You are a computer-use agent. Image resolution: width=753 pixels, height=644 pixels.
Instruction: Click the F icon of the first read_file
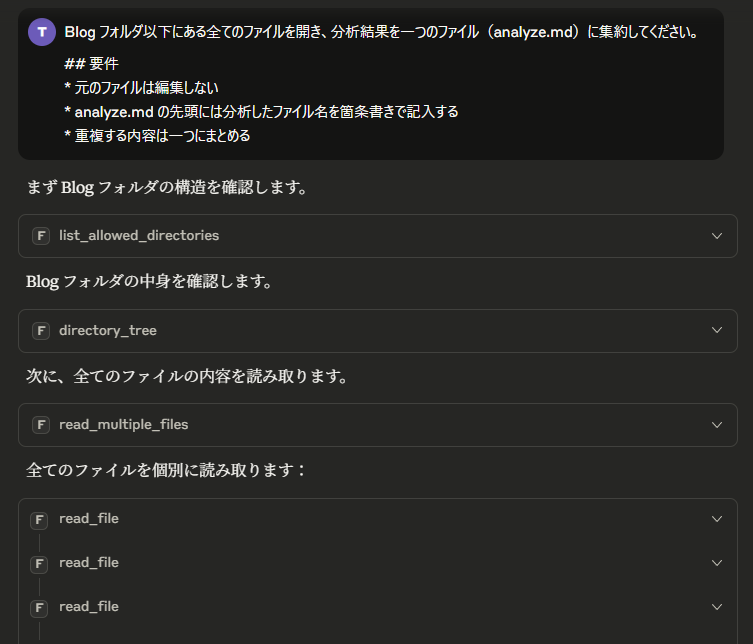(x=39, y=520)
